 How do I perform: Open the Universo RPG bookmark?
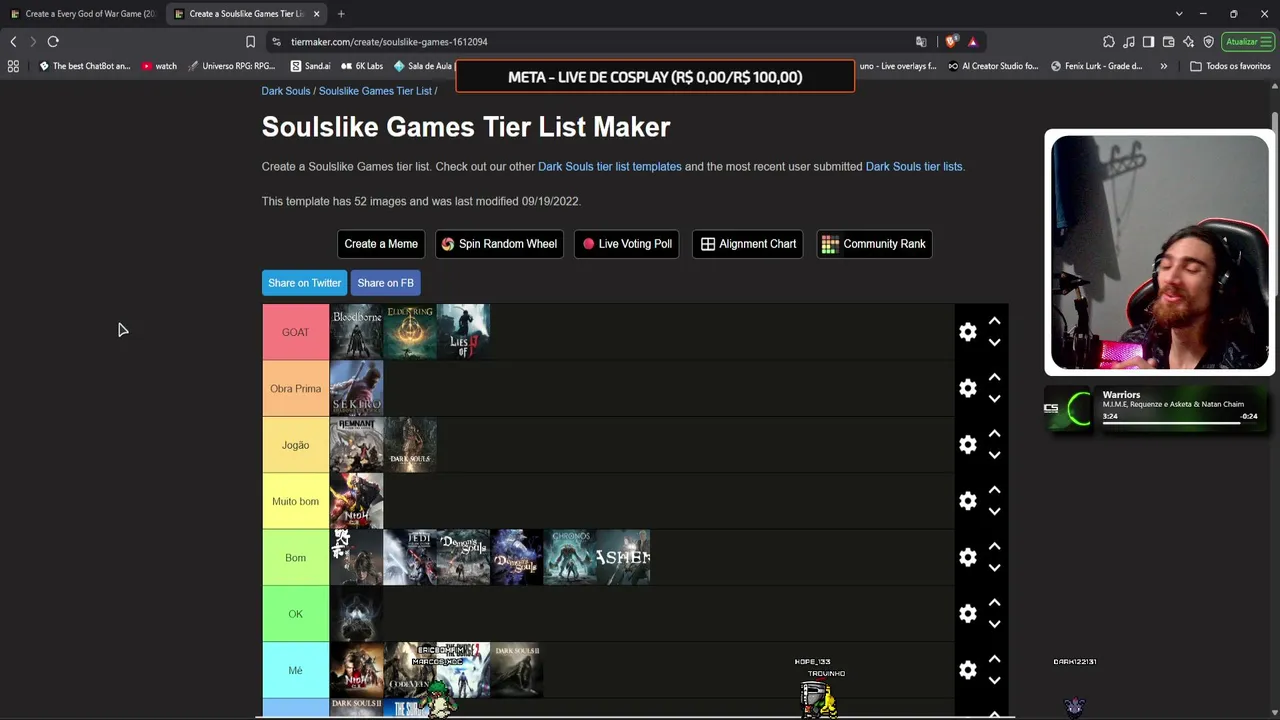(x=232, y=66)
